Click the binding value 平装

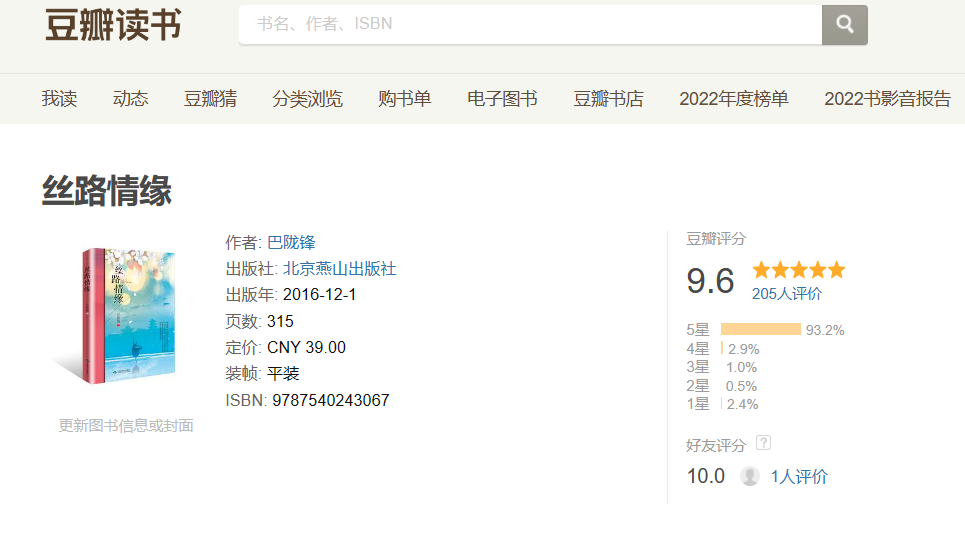click(282, 374)
